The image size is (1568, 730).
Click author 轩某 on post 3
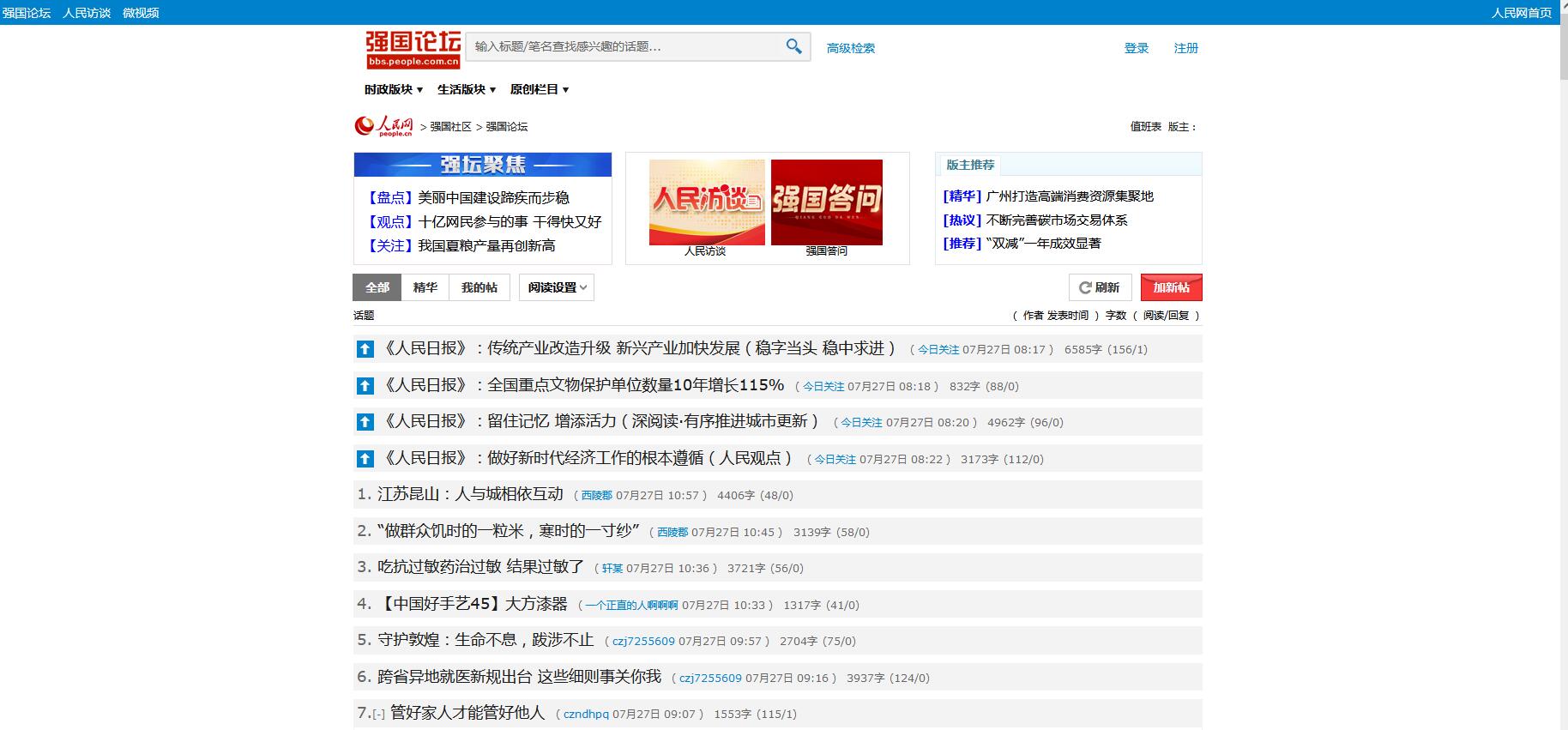point(612,568)
